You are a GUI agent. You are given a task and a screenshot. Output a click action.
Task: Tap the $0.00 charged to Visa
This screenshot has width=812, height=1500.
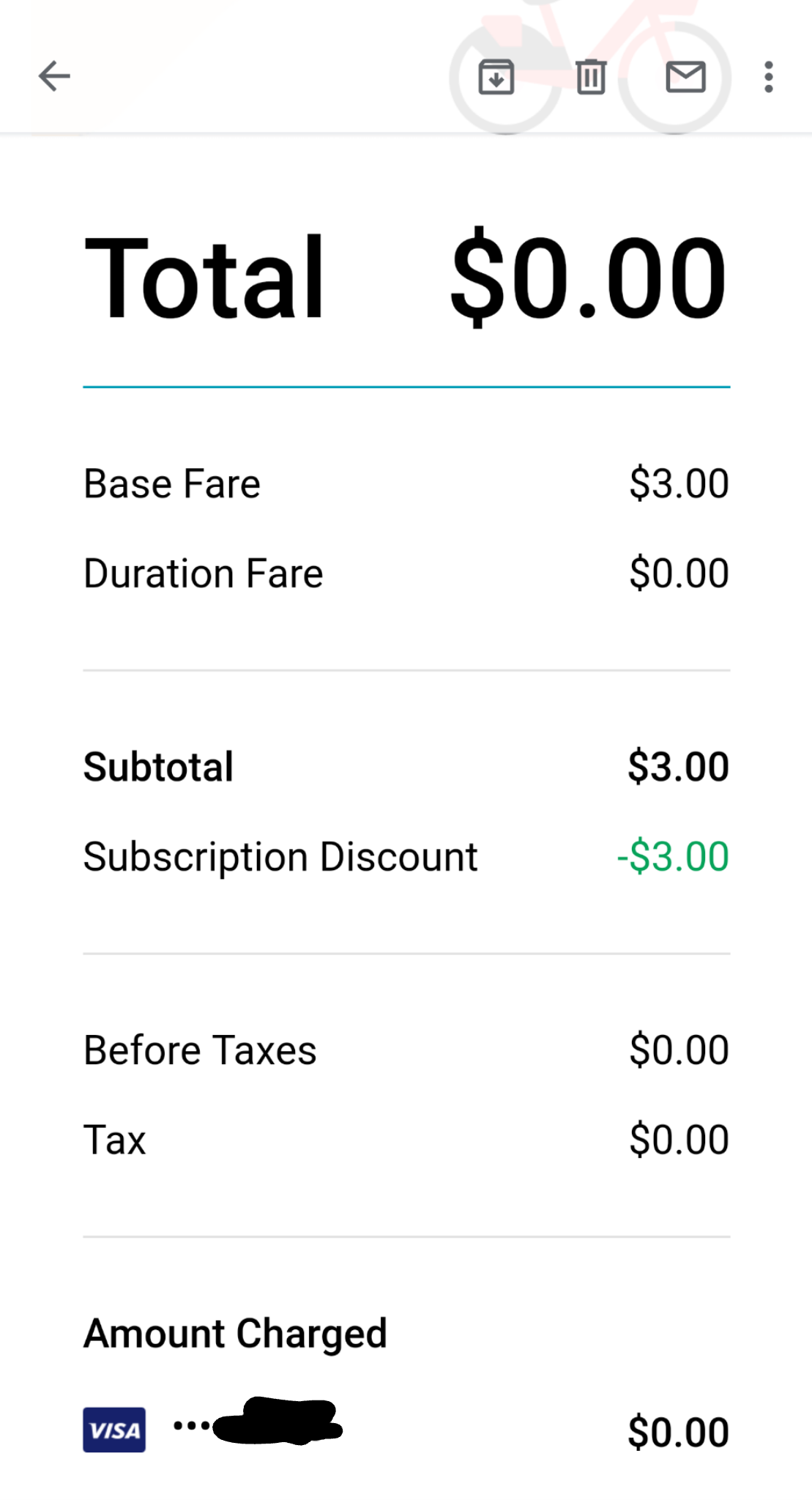click(x=678, y=1433)
